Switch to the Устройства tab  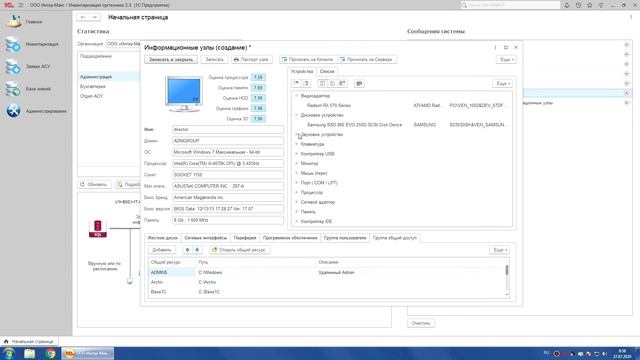[302, 71]
